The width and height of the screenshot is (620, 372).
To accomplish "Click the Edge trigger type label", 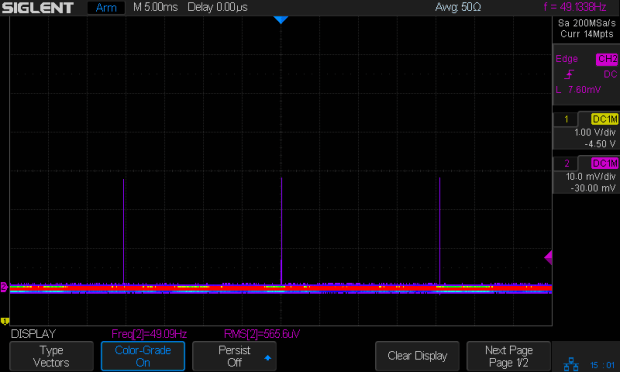I will tap(566, 59).
